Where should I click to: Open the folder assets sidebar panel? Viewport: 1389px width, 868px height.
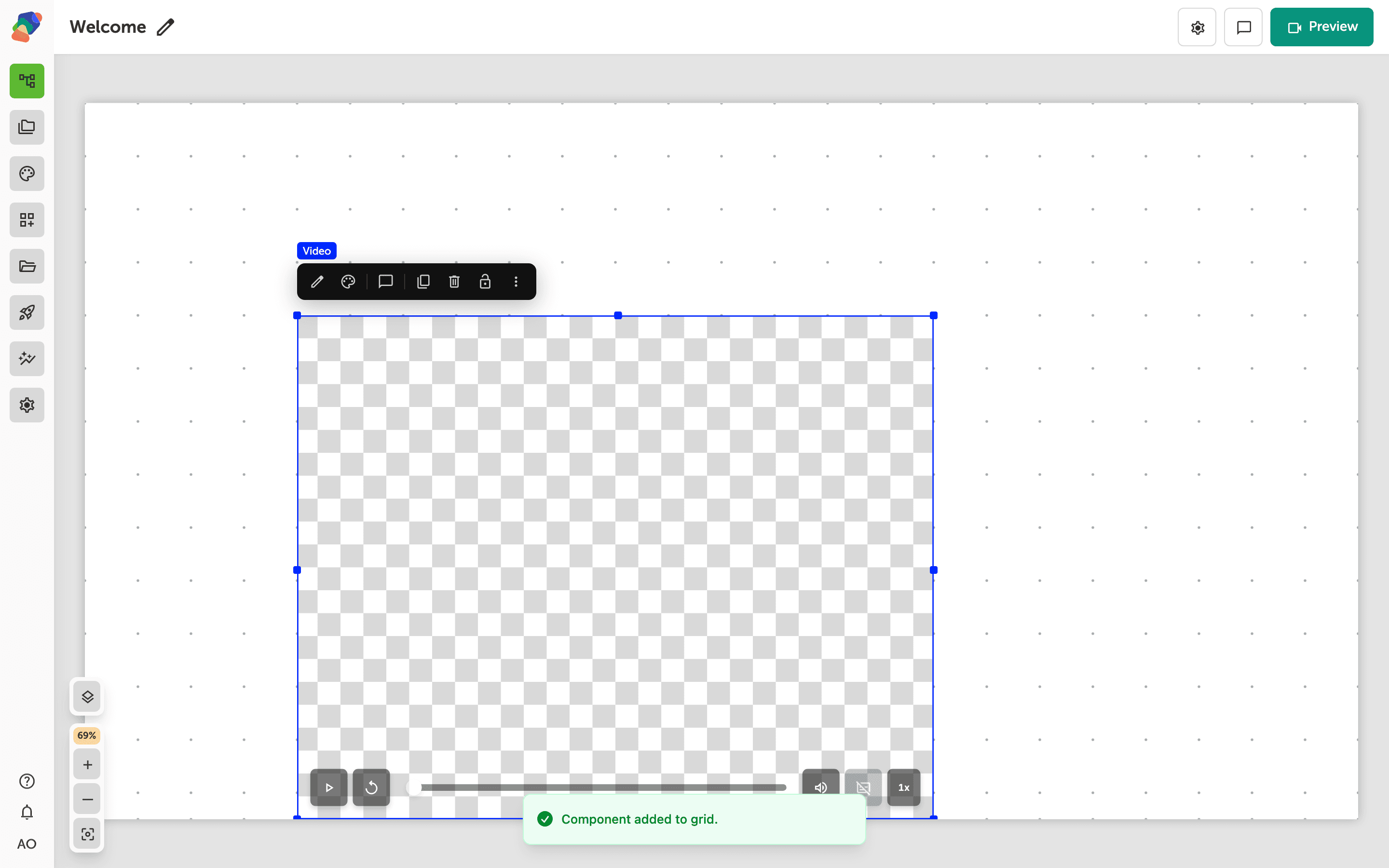[x=27, y=266]
